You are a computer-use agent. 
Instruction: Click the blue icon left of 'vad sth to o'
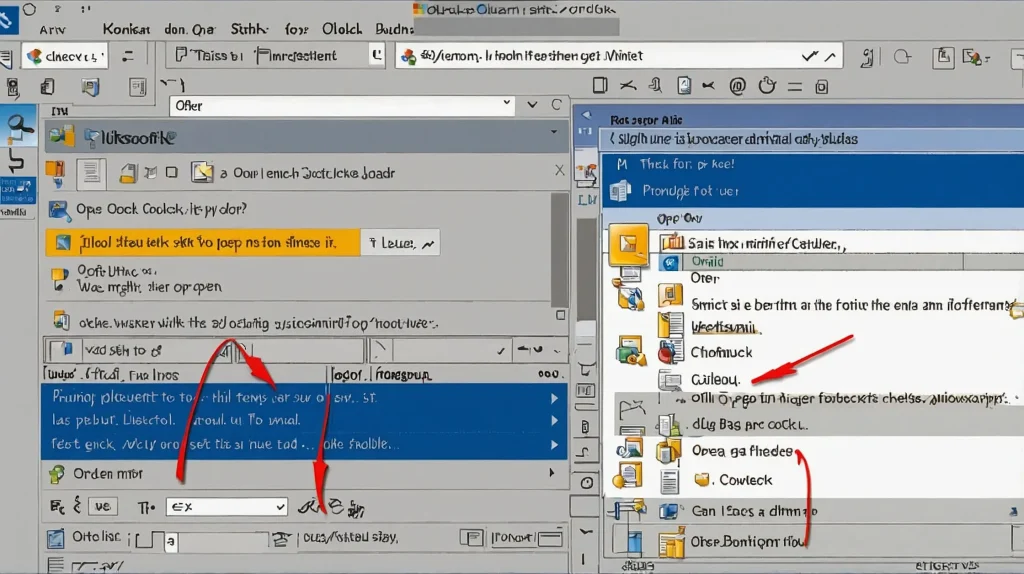pos(66,350)
